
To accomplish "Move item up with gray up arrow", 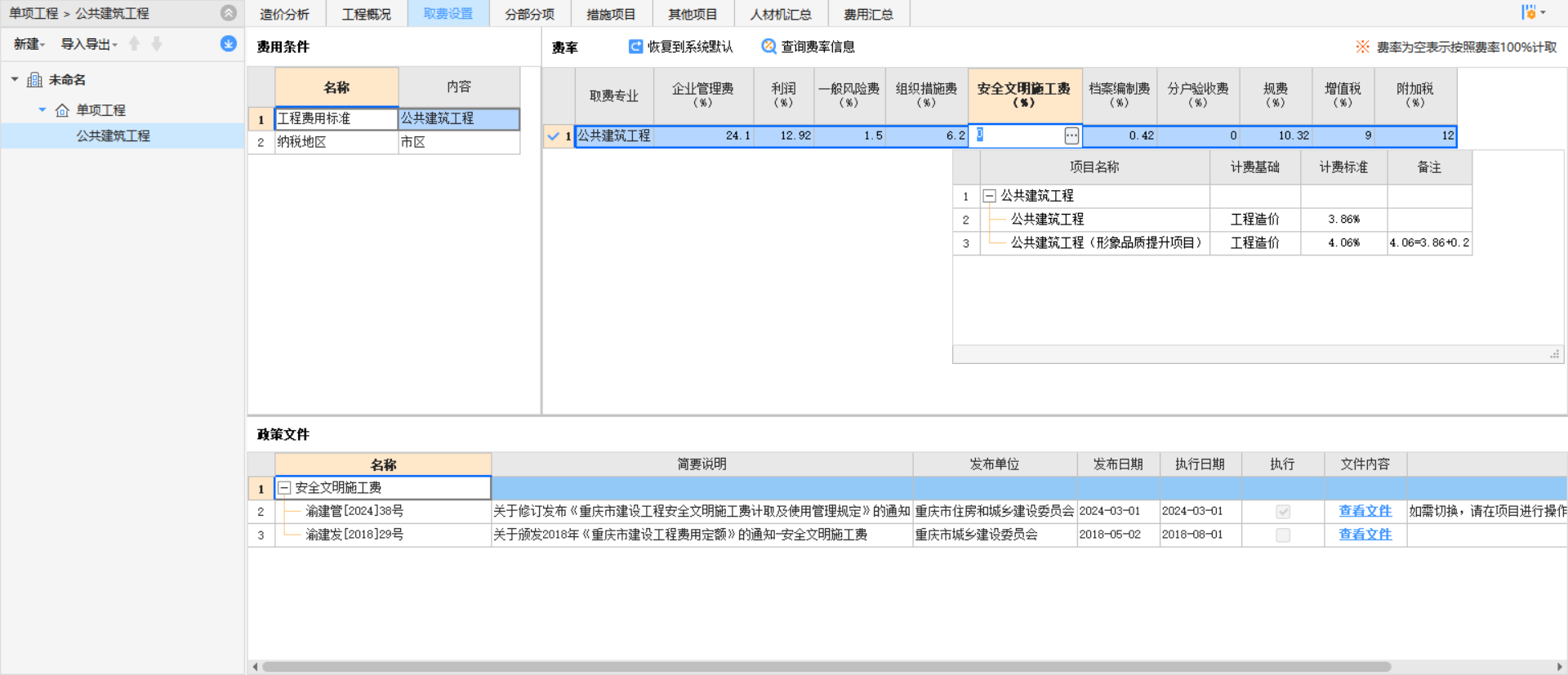I will 135,44.
